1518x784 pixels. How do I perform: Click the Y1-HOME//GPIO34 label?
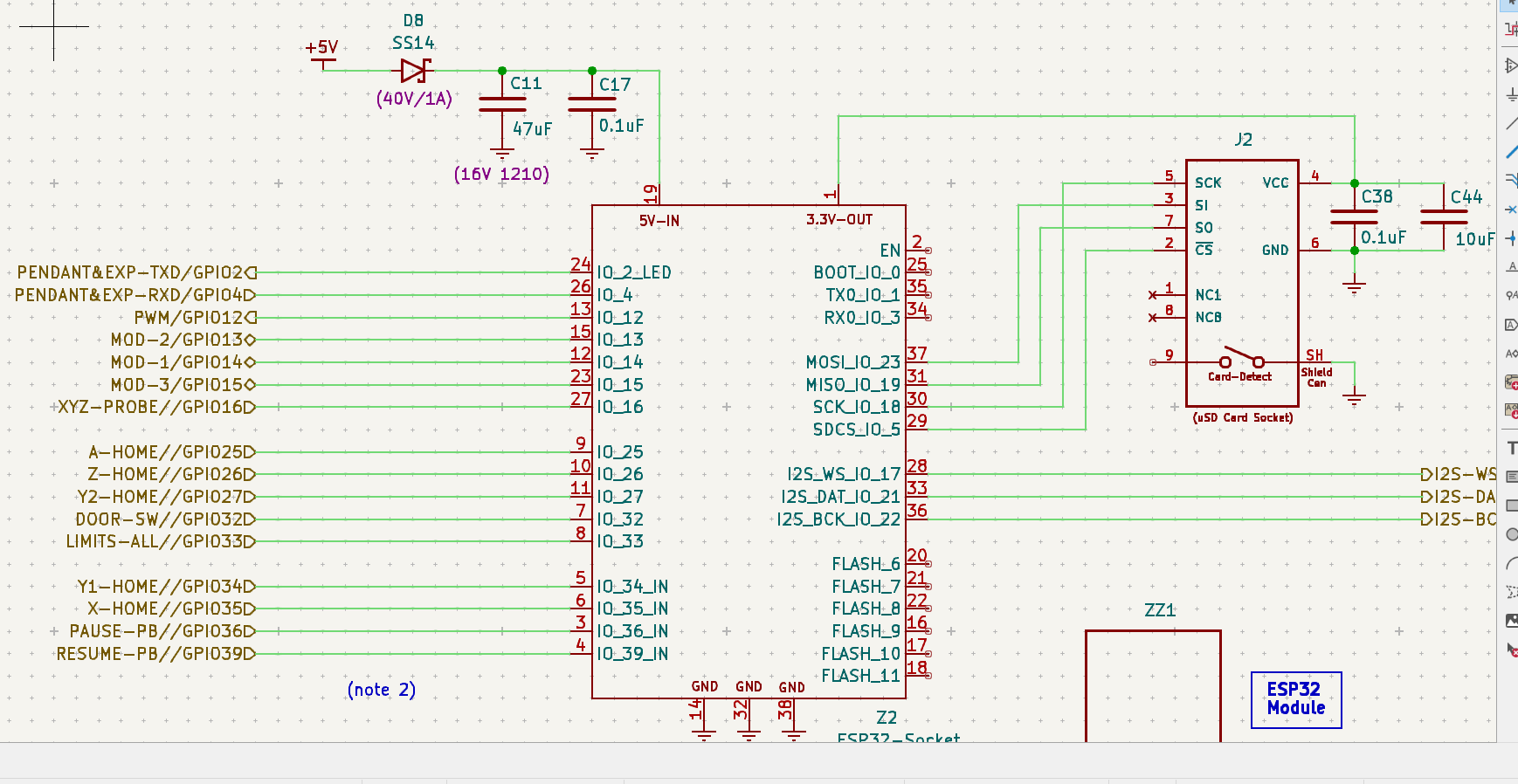point(167,588)
